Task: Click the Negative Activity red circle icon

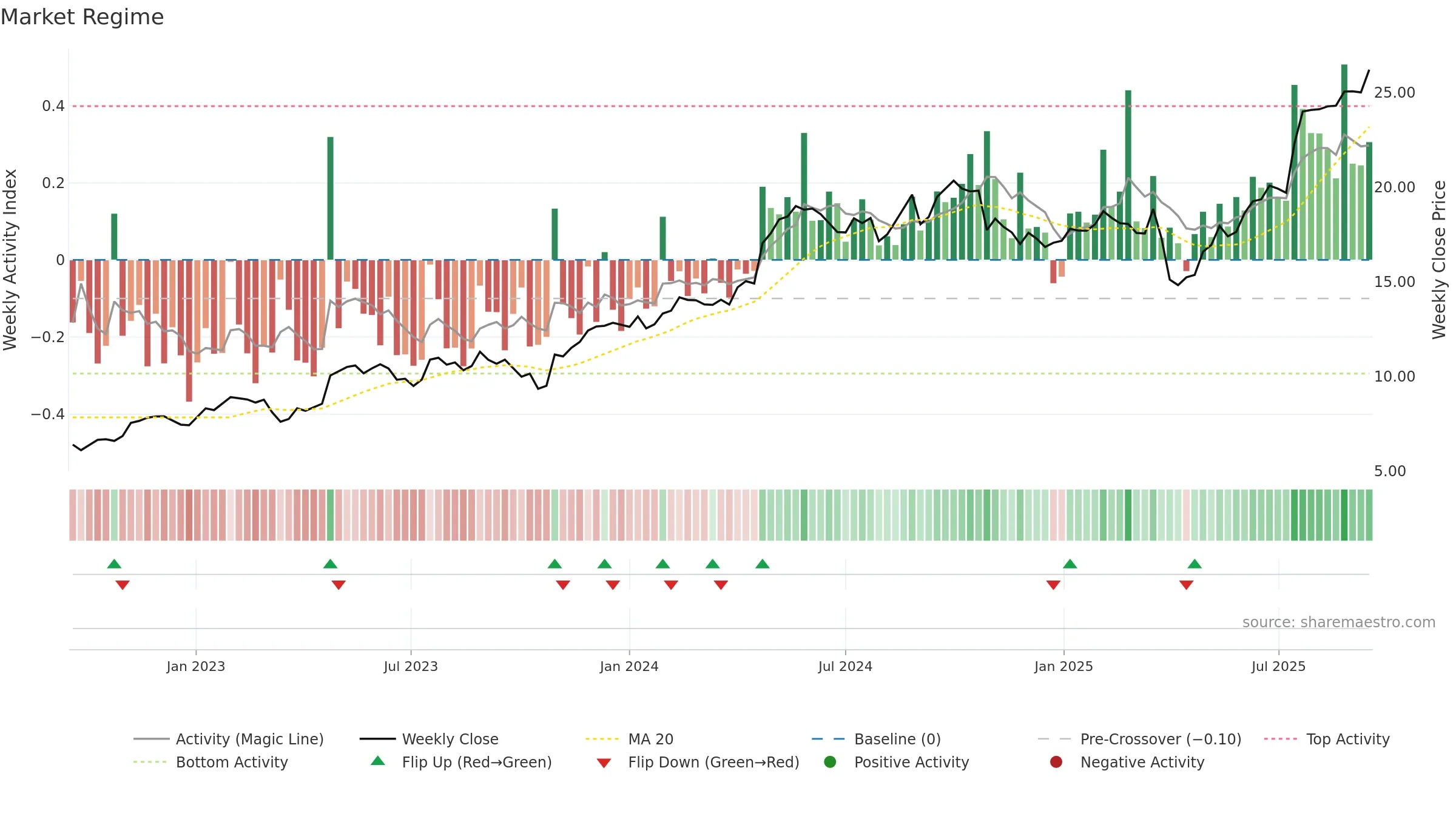Action: [1056, 761]
